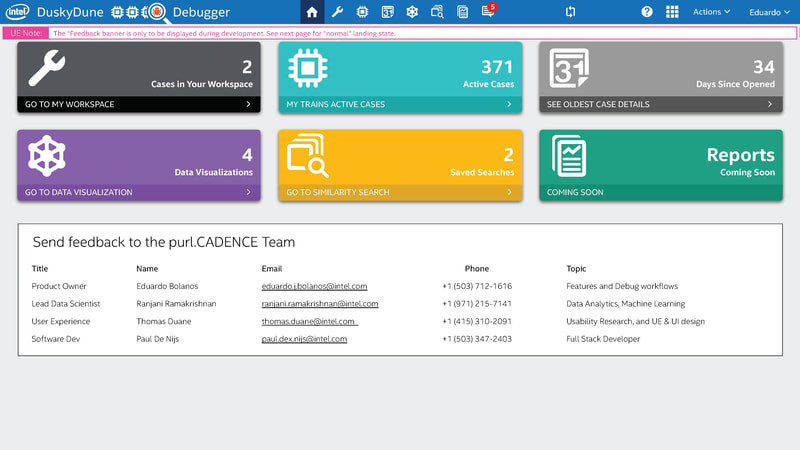The image size is (800, 450).
Task: Click GO TO MY WORKSPACE link
Action: [x=69, y=104]
